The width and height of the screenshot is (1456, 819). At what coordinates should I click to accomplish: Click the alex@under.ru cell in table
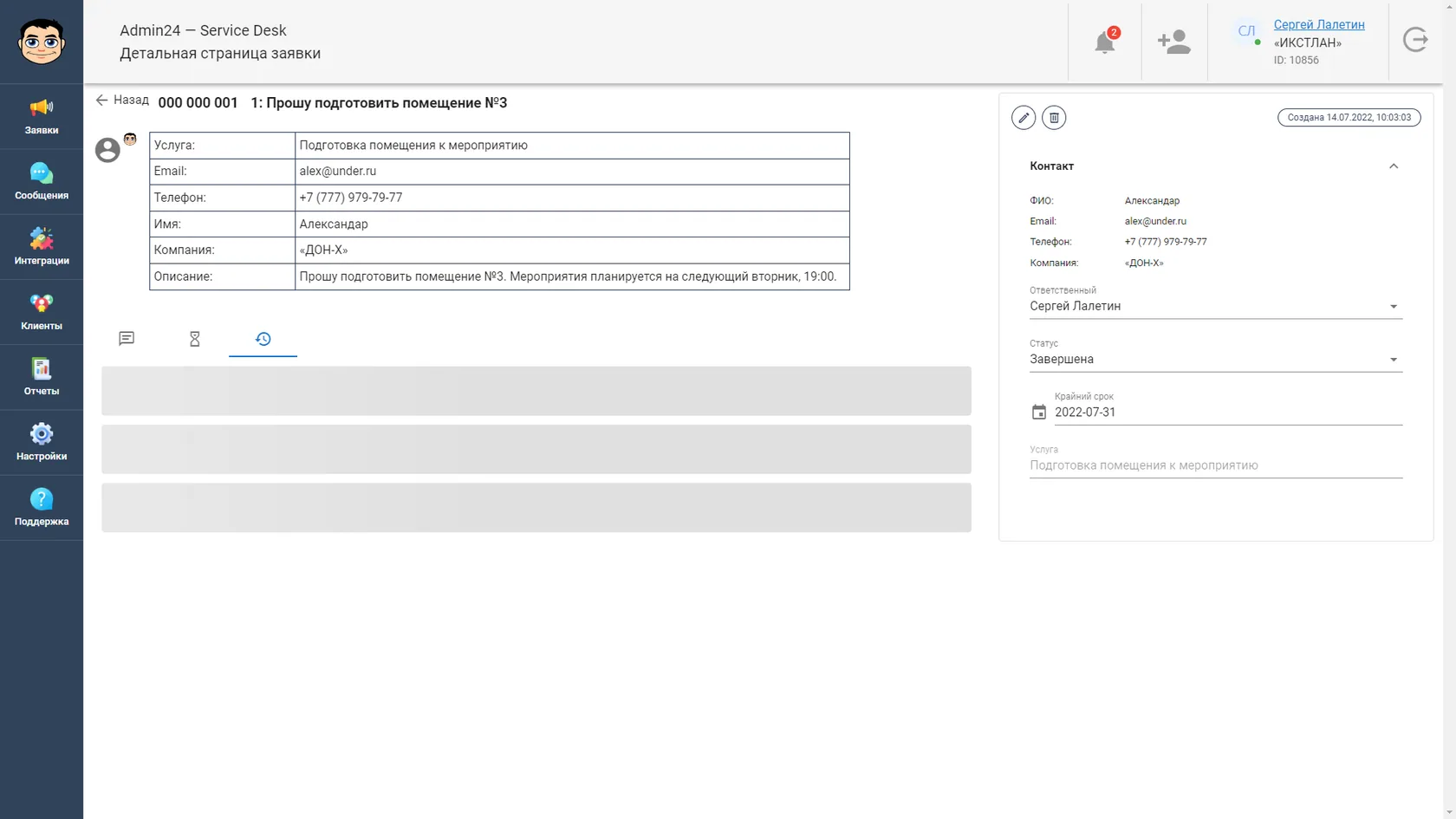[572, 172]
